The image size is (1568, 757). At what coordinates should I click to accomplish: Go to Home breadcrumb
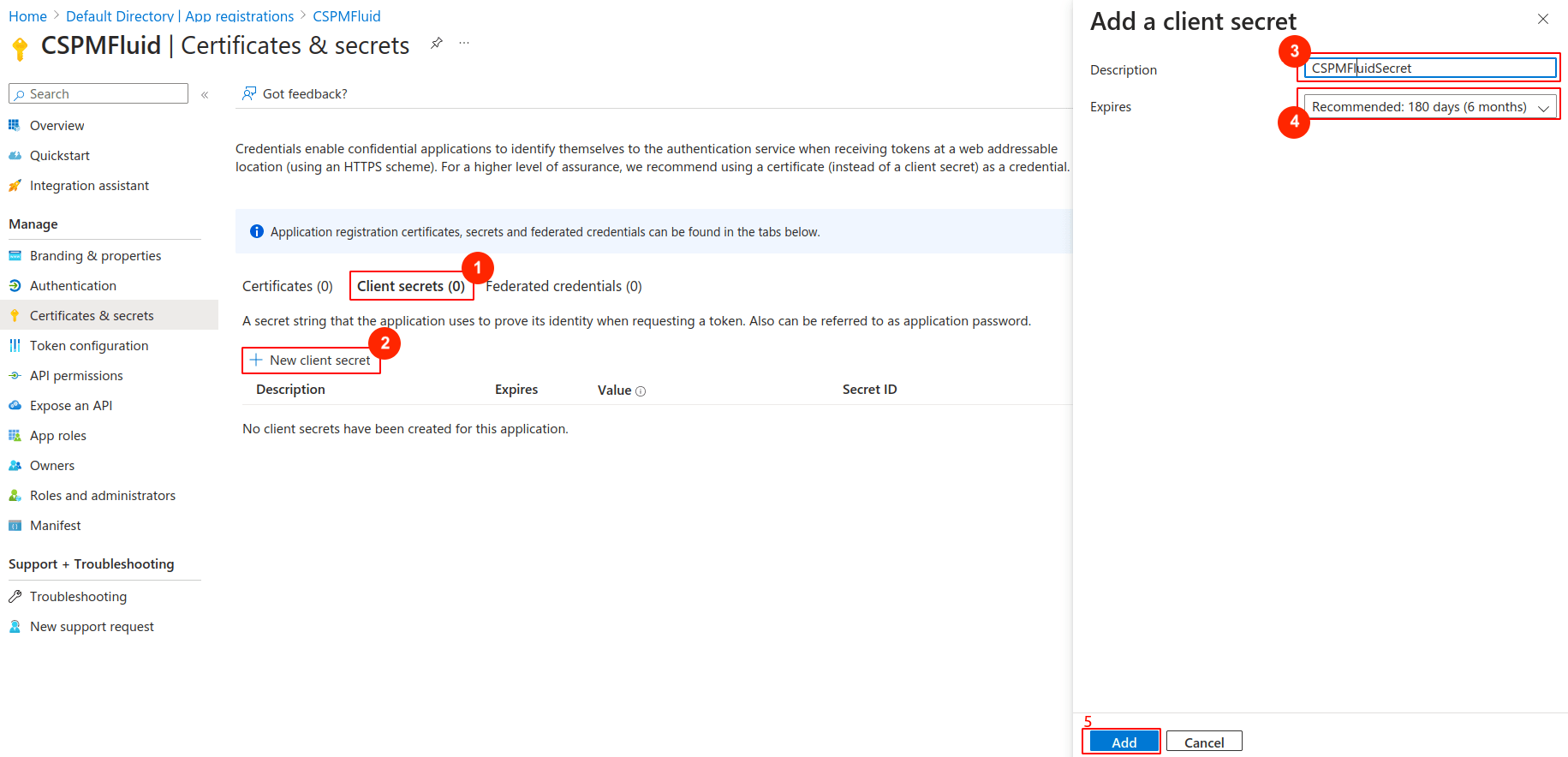coord(27,16)
